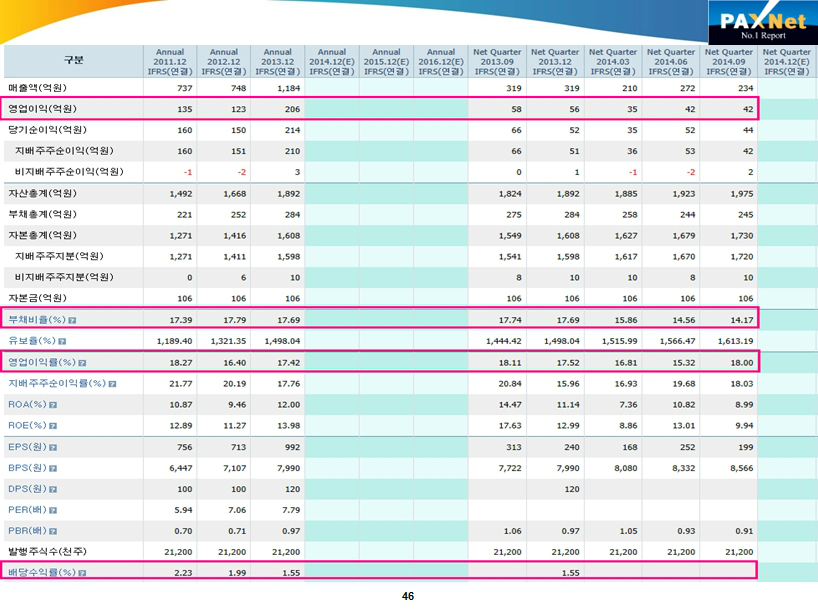Select the Annual 2013.12 column header

point(277,61)
